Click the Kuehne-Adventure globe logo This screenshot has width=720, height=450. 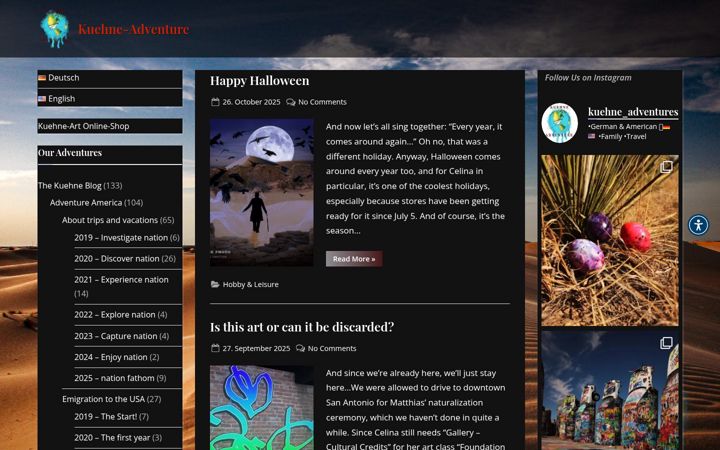point(55,29)
